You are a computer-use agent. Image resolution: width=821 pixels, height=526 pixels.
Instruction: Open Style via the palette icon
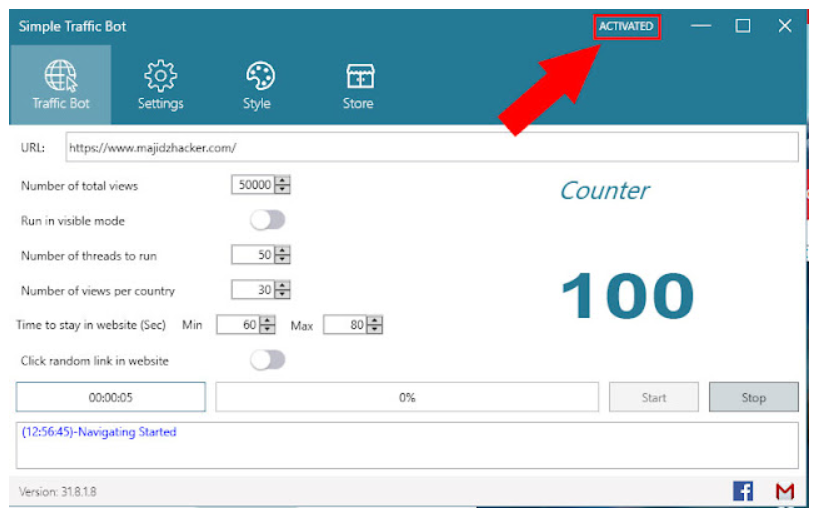257,84
